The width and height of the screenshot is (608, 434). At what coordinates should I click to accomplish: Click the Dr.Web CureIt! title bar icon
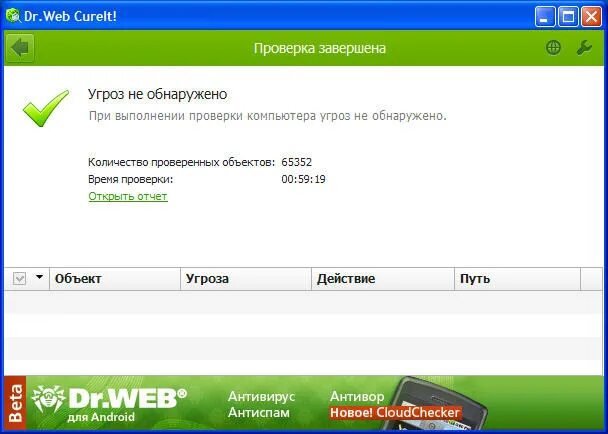coord(13,16)
